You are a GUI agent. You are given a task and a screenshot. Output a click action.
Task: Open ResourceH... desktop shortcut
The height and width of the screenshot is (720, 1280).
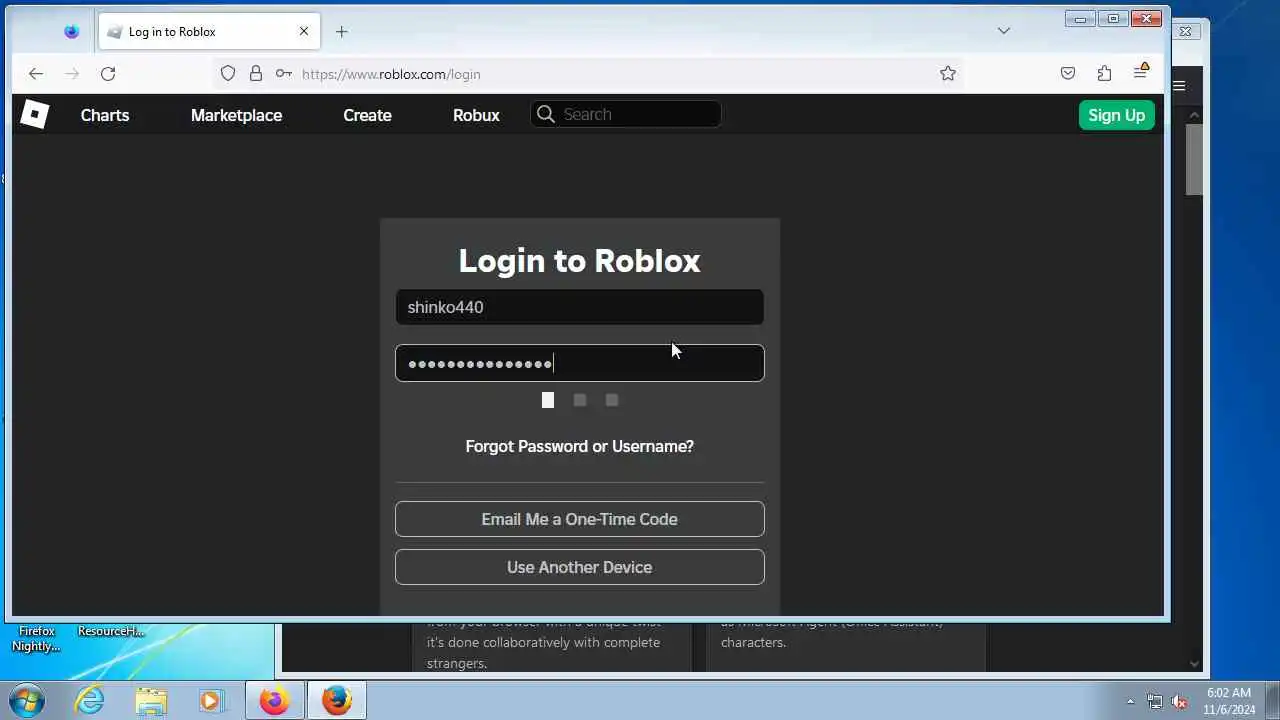click(x=111, y=631)
